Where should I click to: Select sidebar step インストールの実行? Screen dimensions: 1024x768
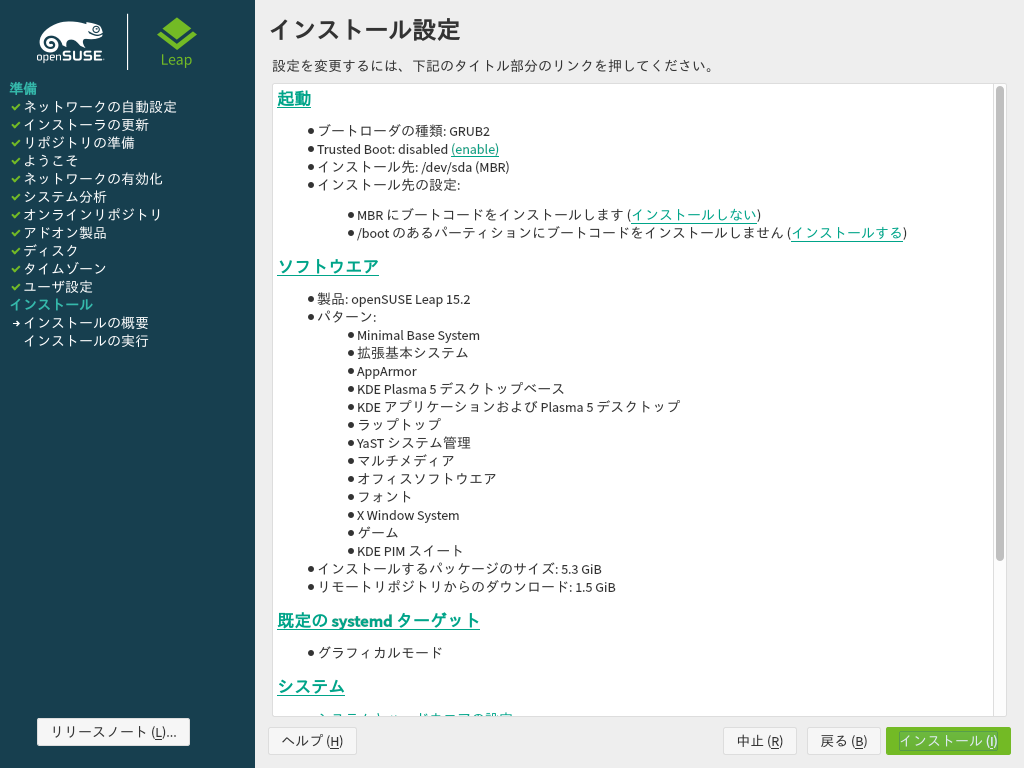[86, 341]
